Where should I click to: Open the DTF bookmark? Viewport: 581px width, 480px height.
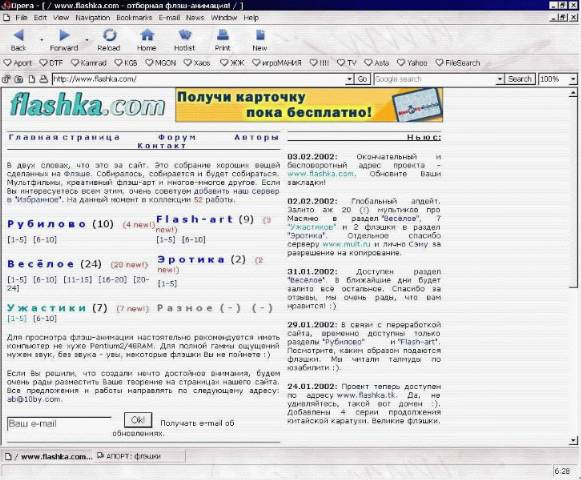52,63
